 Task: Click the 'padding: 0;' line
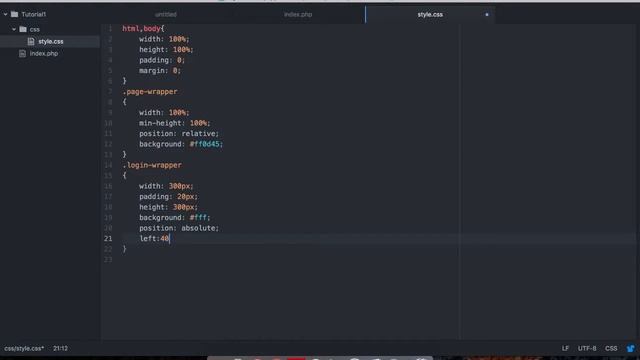coord(162,60)
